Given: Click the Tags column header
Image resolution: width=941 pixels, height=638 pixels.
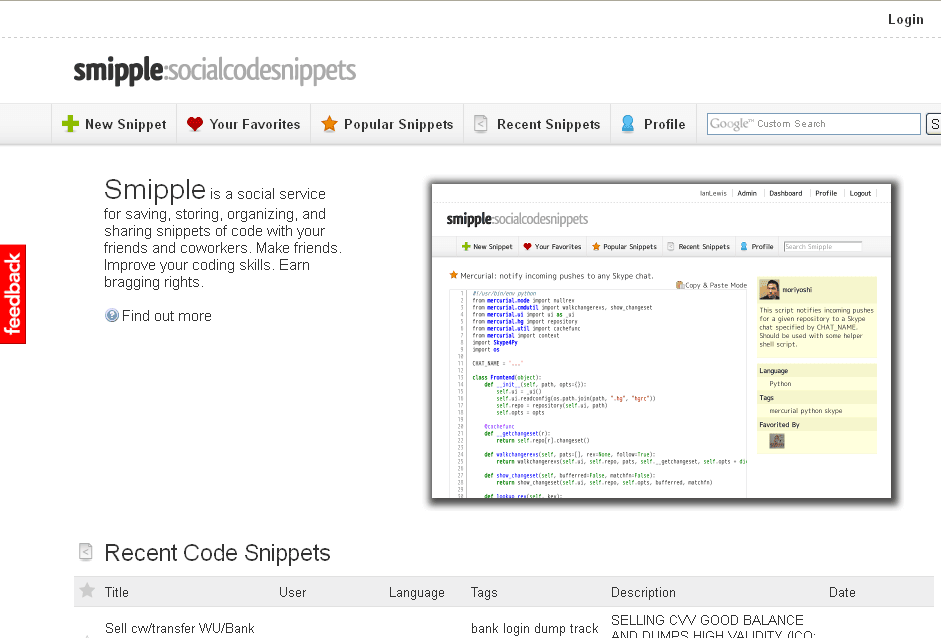Looking at the screenshot, I should coord(484,592).
